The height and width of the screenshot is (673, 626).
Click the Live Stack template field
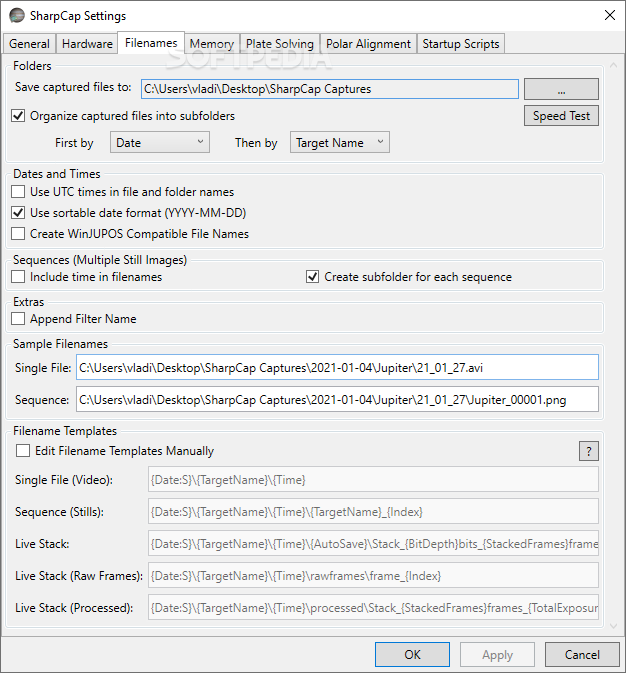[373, 544]
